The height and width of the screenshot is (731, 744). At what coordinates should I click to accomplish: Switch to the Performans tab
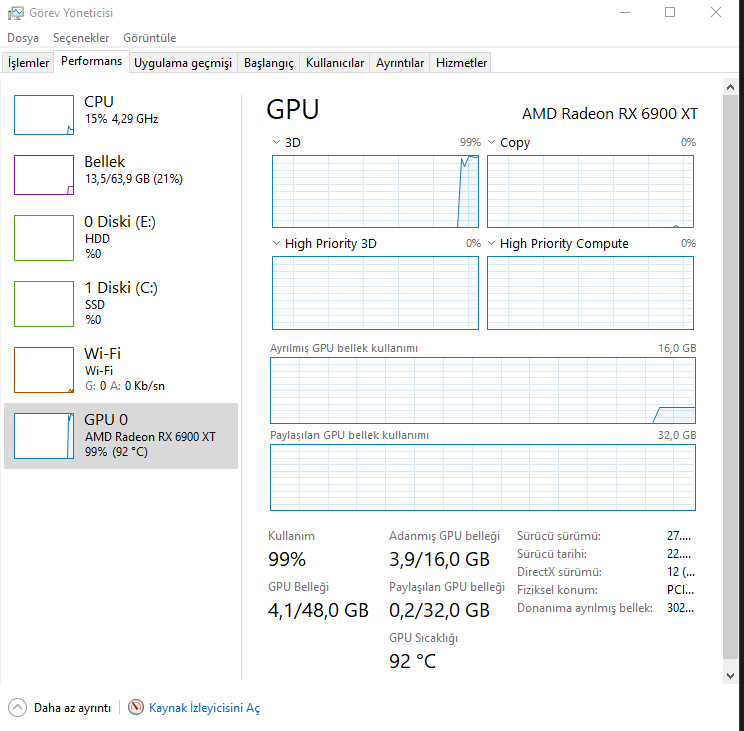tap(92, 62)
